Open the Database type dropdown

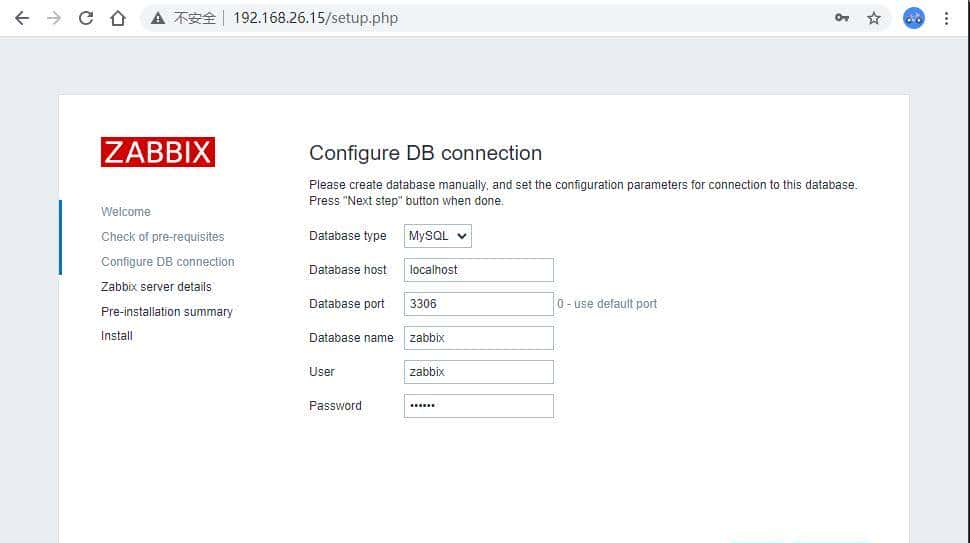click(438, 236)
